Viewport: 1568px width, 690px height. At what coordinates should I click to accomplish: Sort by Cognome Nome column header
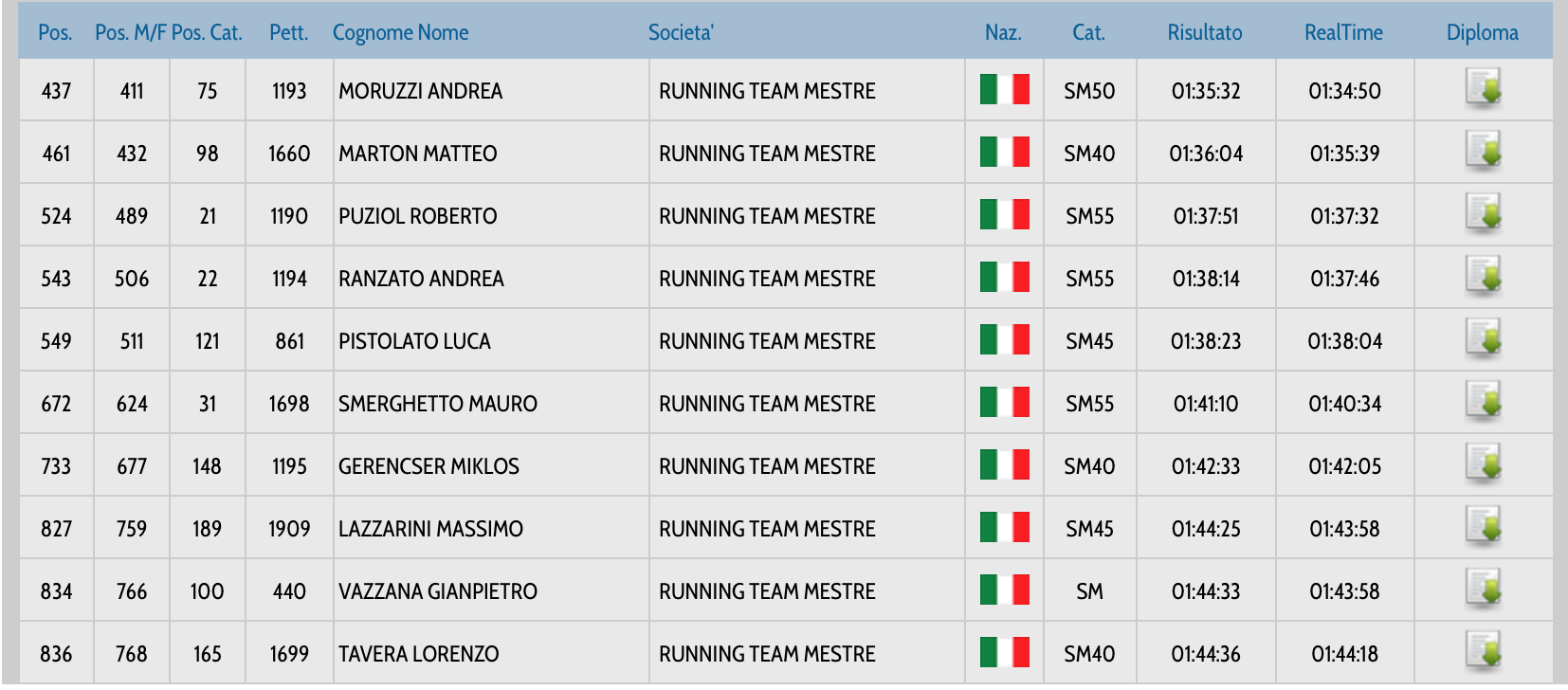click(400, 32)
